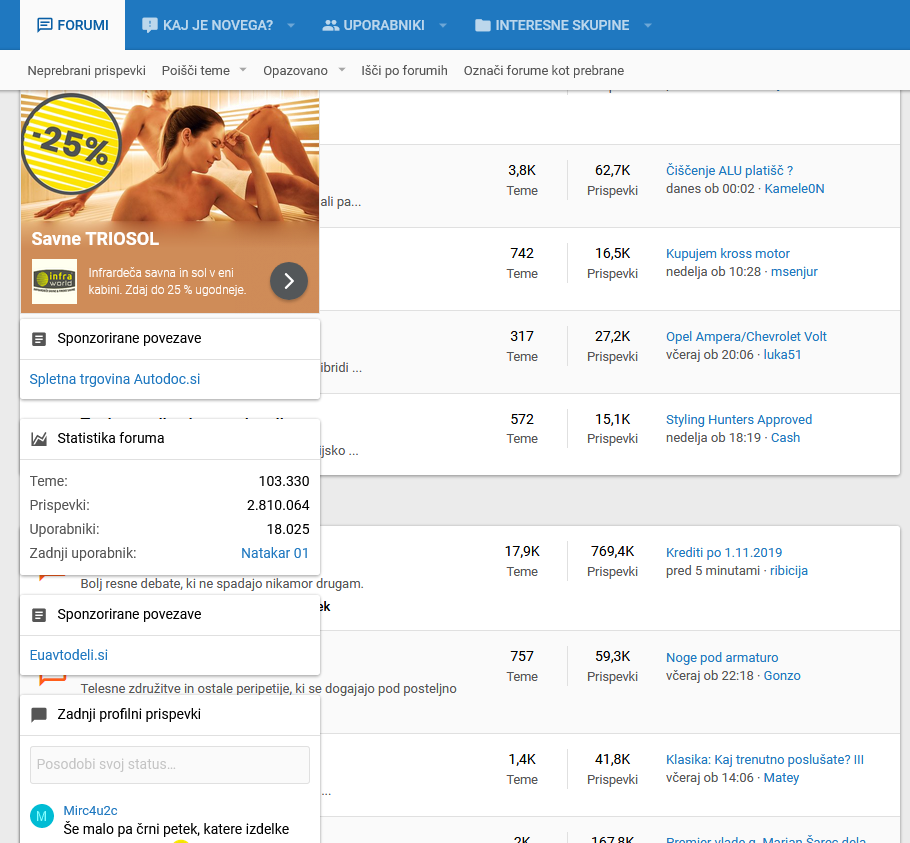Click the Infra World logo
The height and width of the screenshot is (843, 910).
54,281
